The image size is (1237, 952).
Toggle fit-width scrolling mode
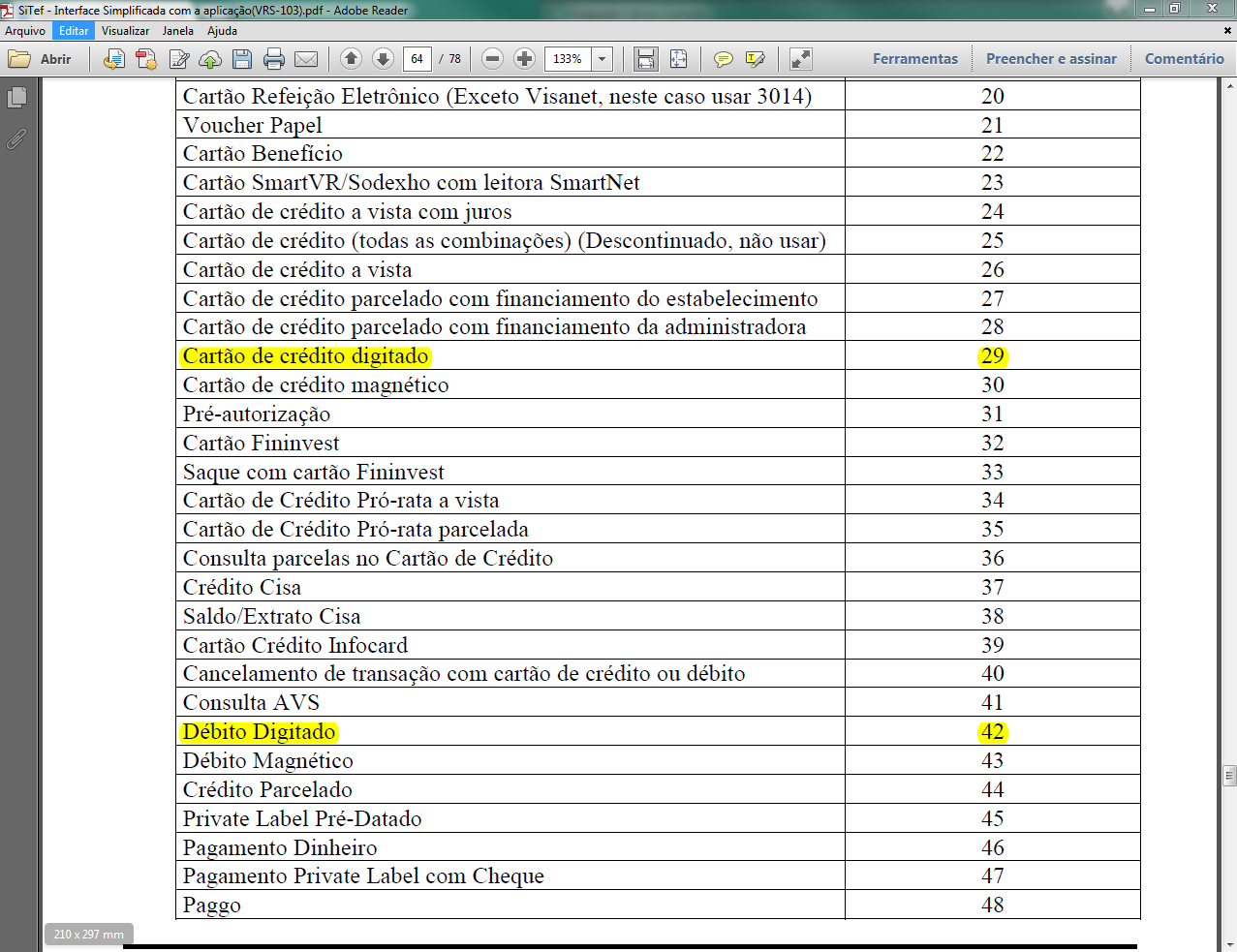[x=646, y=59]
